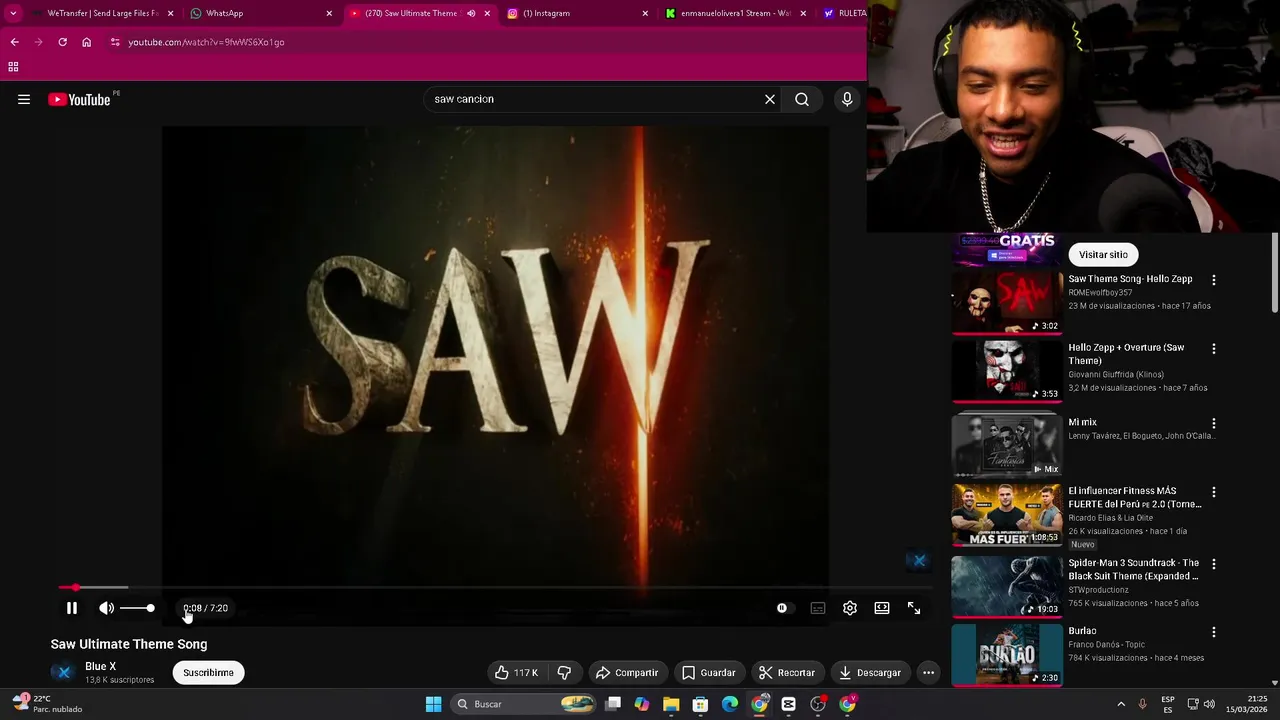Image resolution: width=1280 pixels, height=720 pixels.
Task: Like the video with 117 K likes
Action: 517,673
